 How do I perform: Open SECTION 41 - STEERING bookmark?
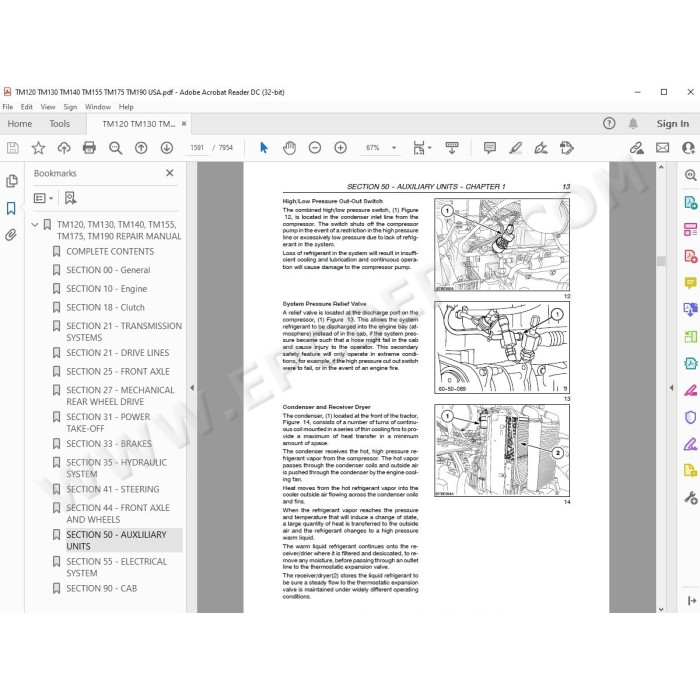coord(112,489)
